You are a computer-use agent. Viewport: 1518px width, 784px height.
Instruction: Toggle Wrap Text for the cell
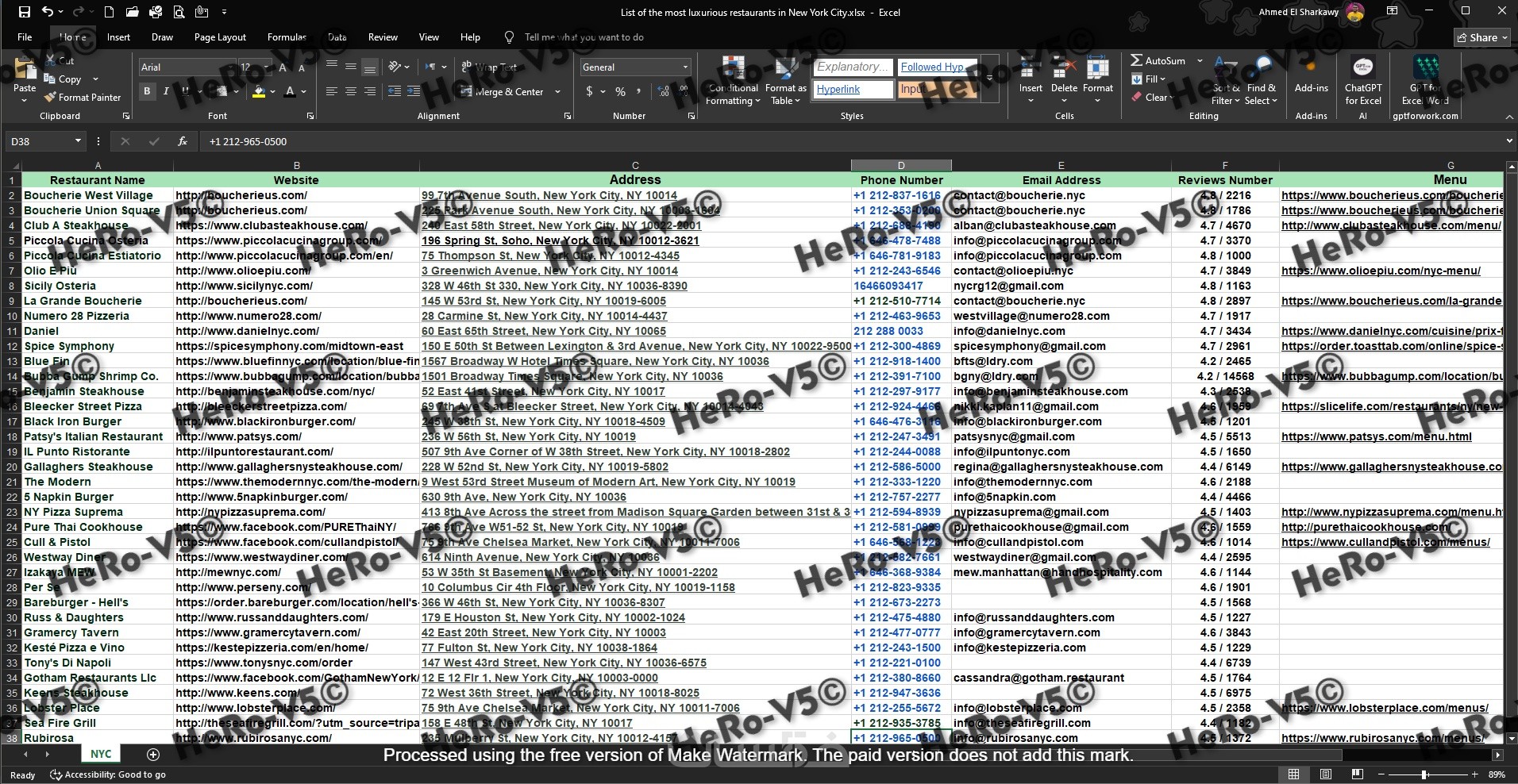489,67
